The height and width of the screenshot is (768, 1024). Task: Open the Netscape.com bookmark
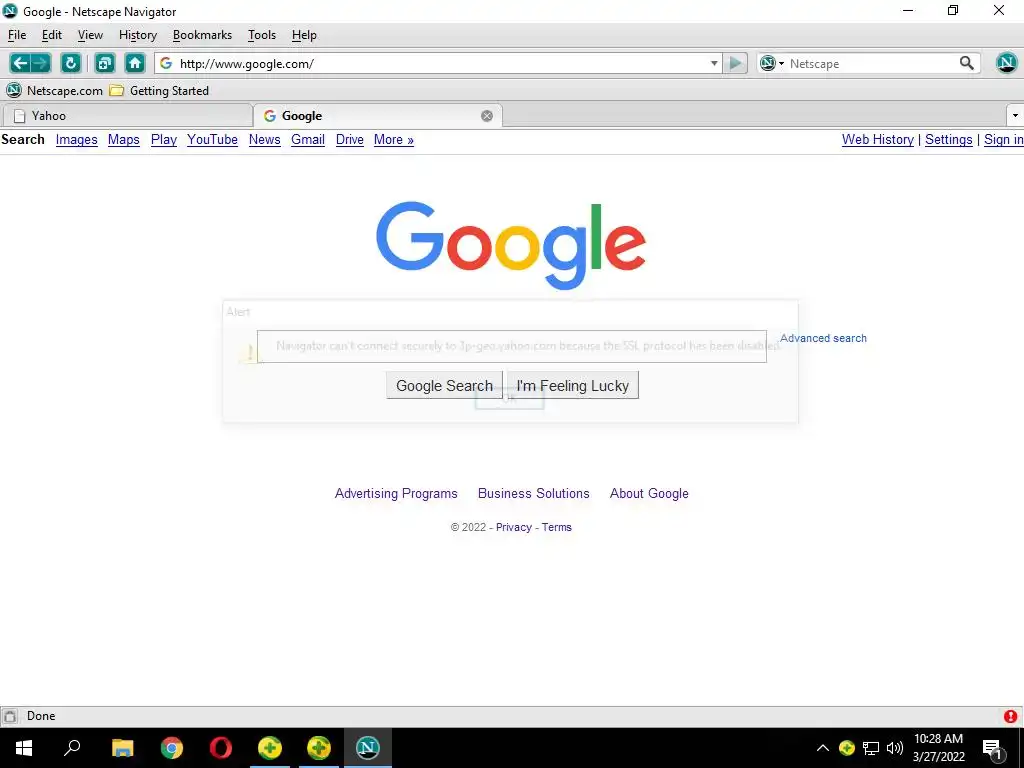(x=55, y=91)
